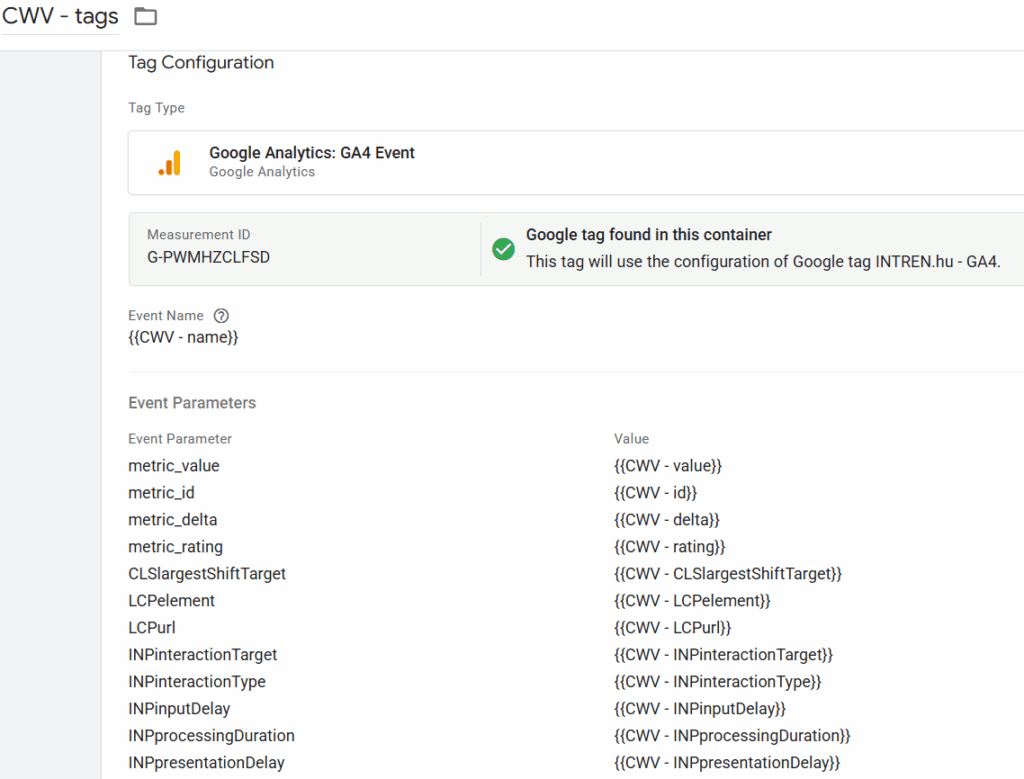Click 'Google tag found in this container' message
The width and height of the screenshot is (1024, 779).
click(x=648, y=234)
